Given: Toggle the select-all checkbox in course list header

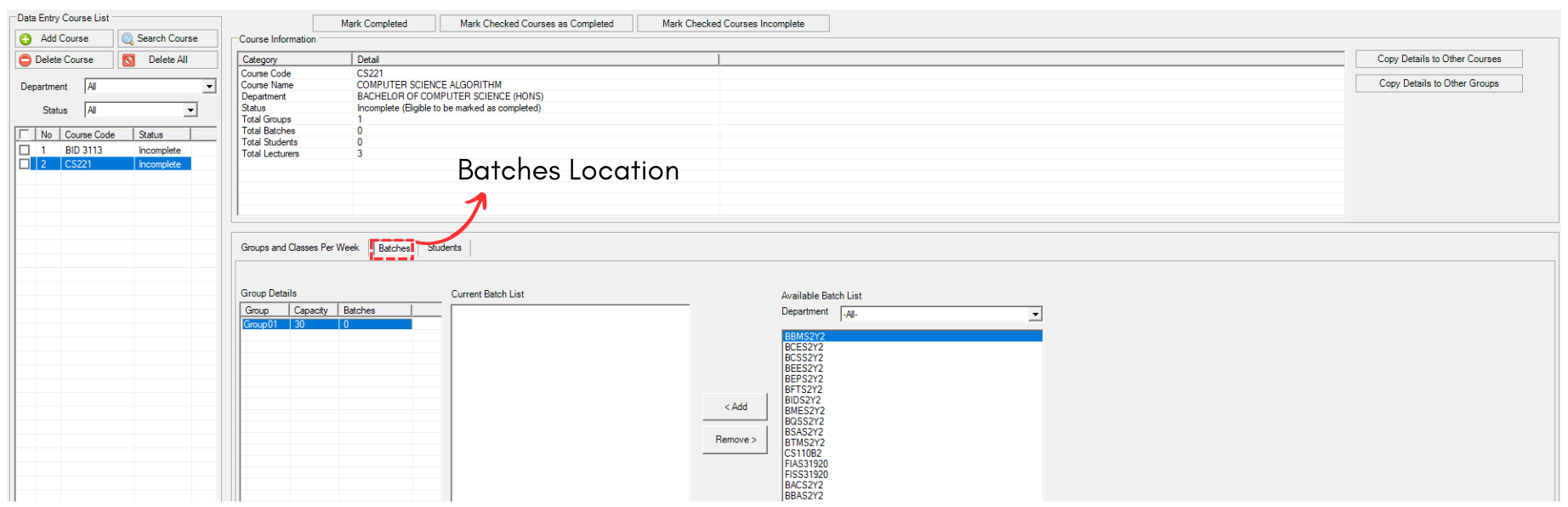Looking at the screenshot, I should click(x=25, y=134).
